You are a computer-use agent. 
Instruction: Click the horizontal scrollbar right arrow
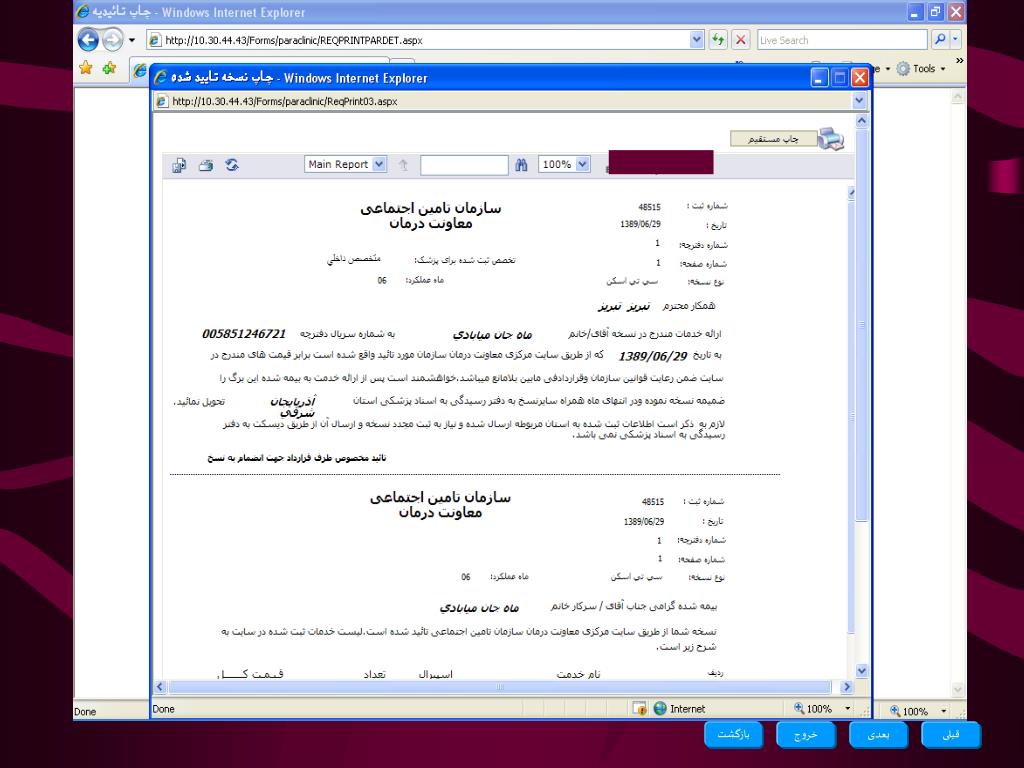(x=847, y=687)
